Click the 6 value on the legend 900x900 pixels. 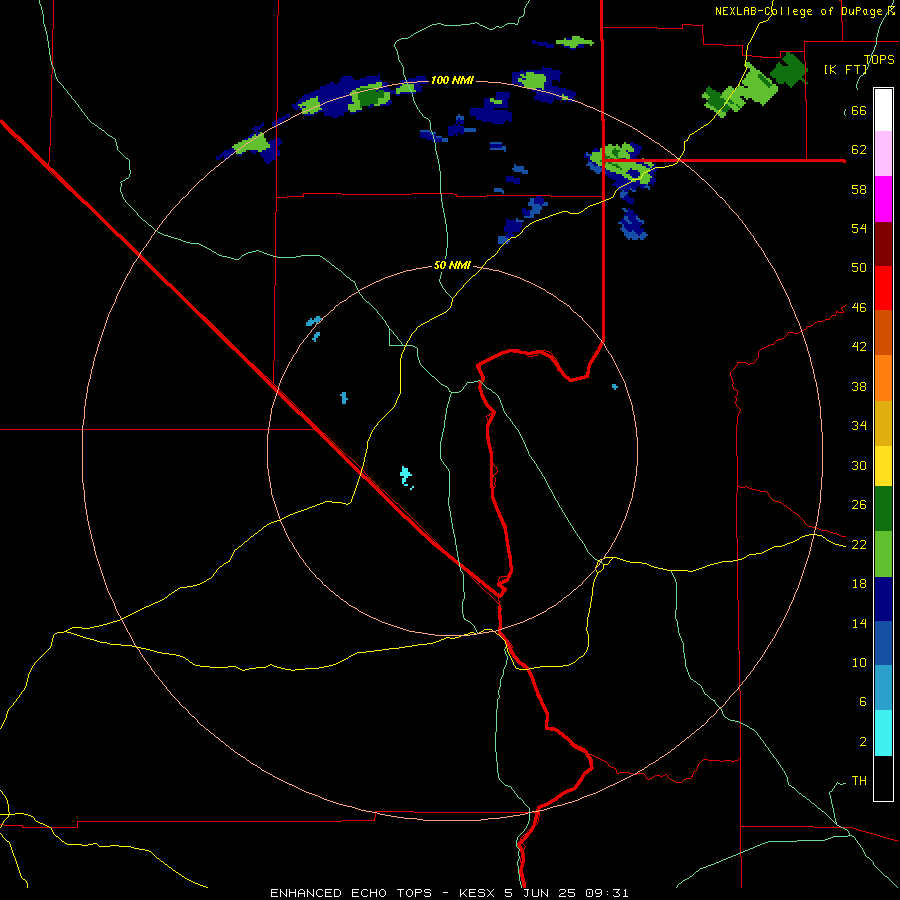tap(862, 701)
